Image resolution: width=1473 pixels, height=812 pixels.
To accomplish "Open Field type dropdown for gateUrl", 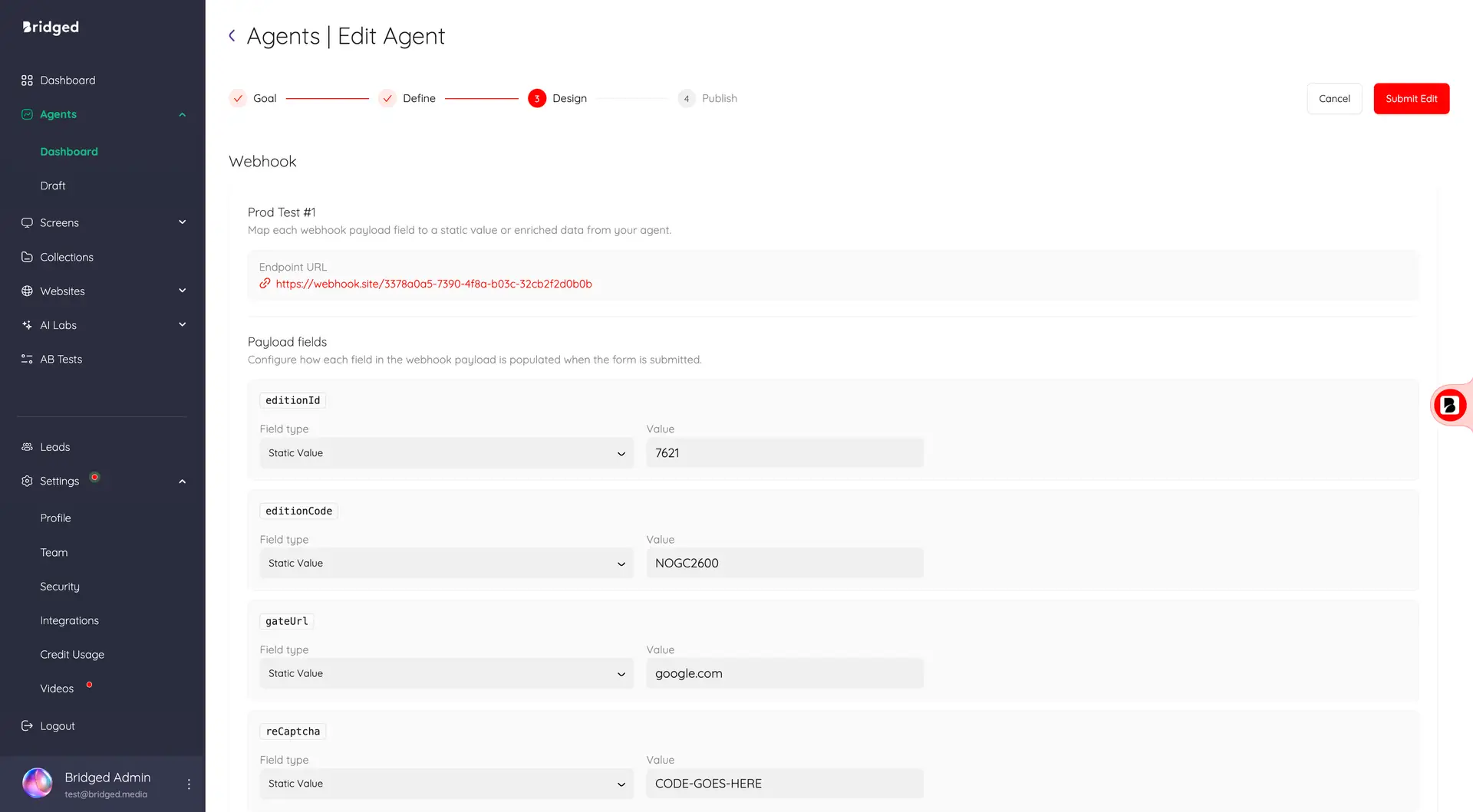I will (447, 673).
